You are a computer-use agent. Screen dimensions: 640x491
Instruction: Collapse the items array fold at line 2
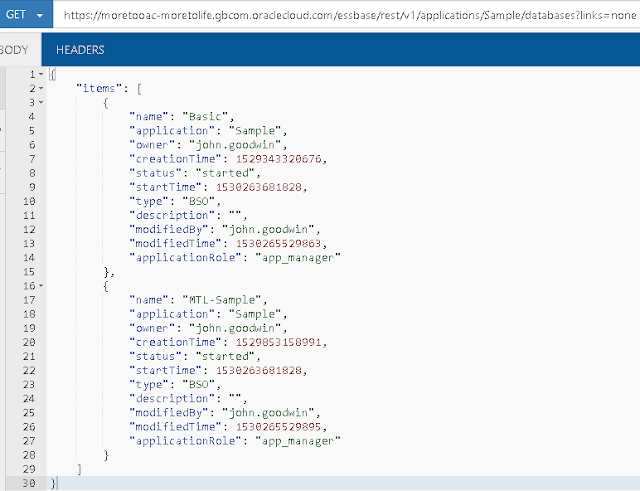click(x=41, y=88)
